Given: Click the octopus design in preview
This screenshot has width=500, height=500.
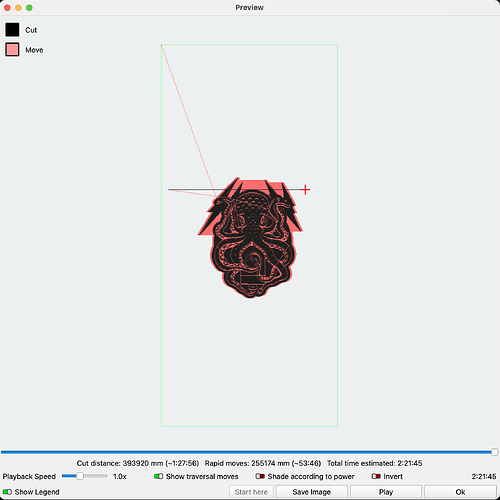Looking at the screenshot, I should (250, 238).
